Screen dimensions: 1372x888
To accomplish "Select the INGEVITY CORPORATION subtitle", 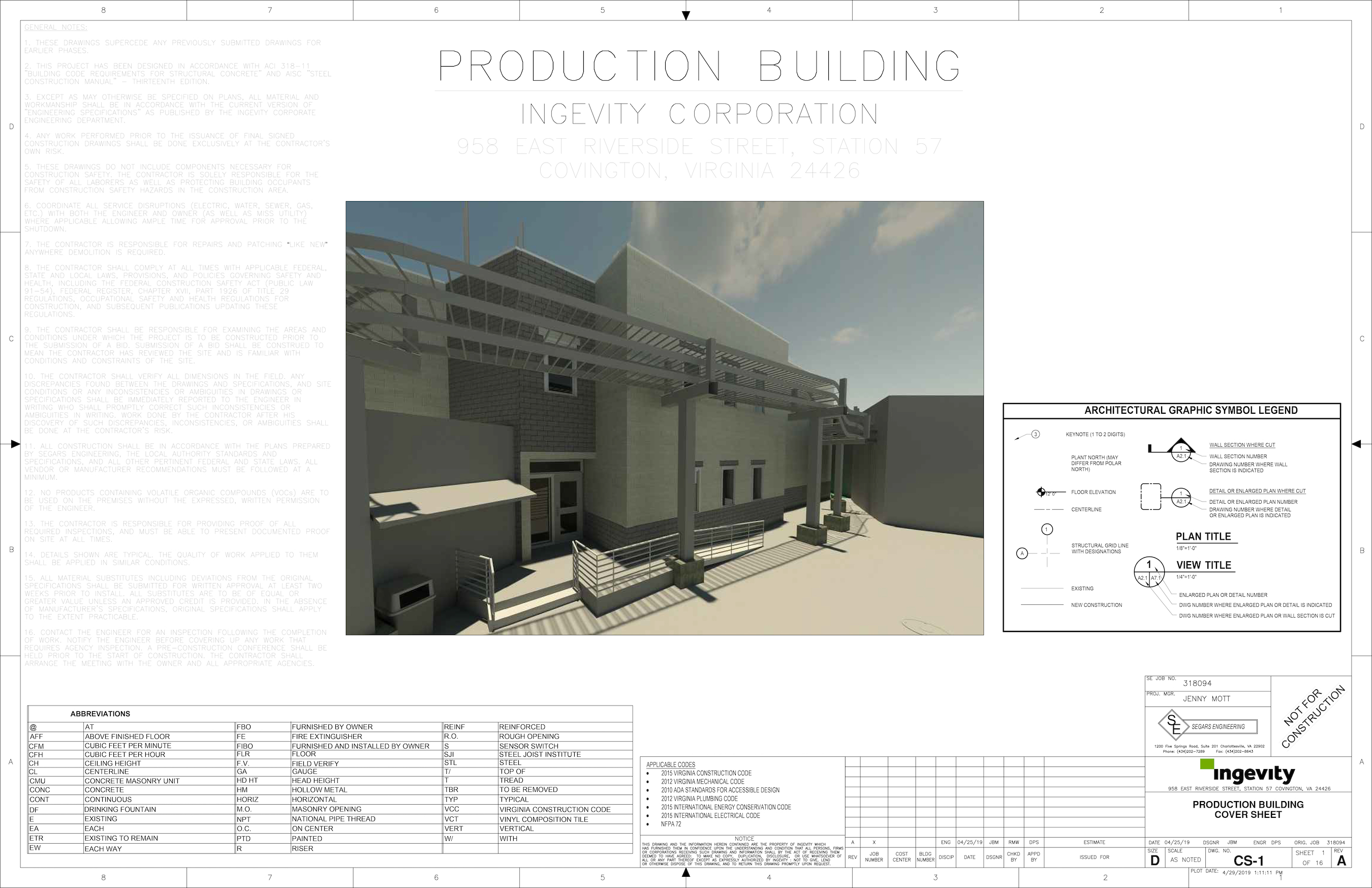I will (699, 113).
